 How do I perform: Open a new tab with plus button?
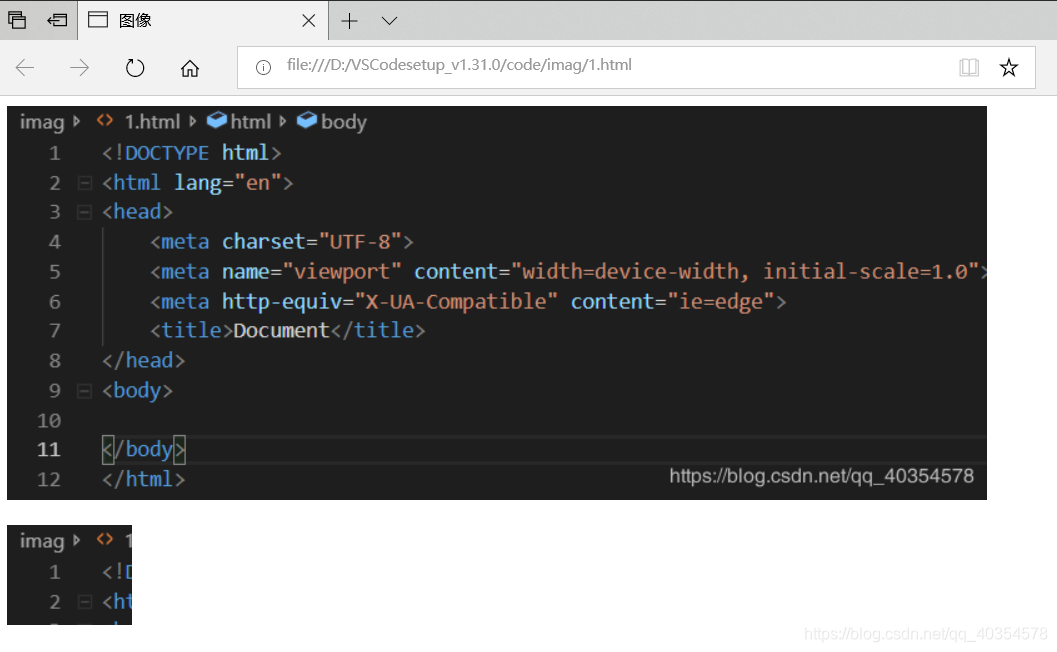(x=349, y=21)
